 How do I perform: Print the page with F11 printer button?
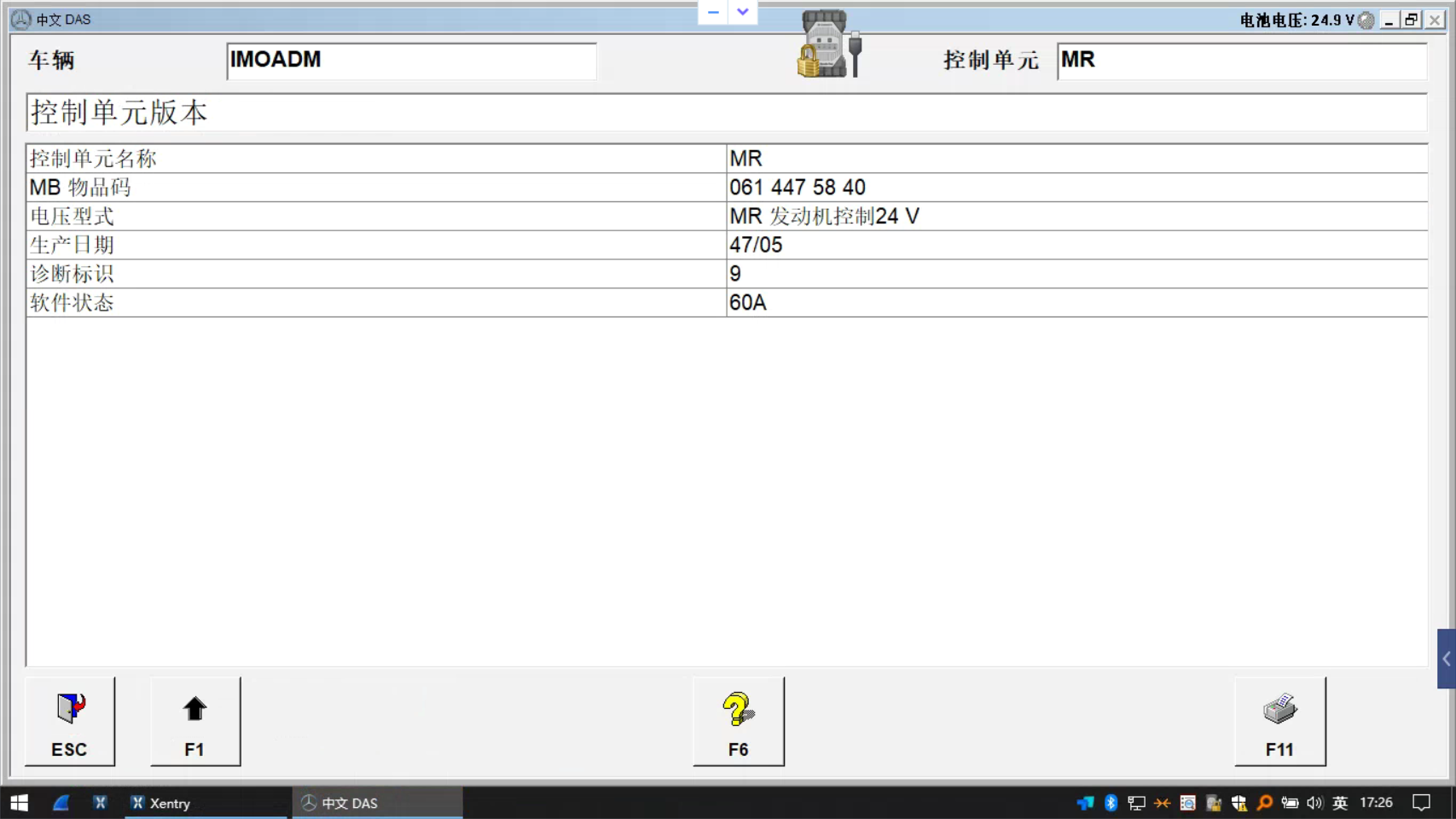(x=1280, y=722)
